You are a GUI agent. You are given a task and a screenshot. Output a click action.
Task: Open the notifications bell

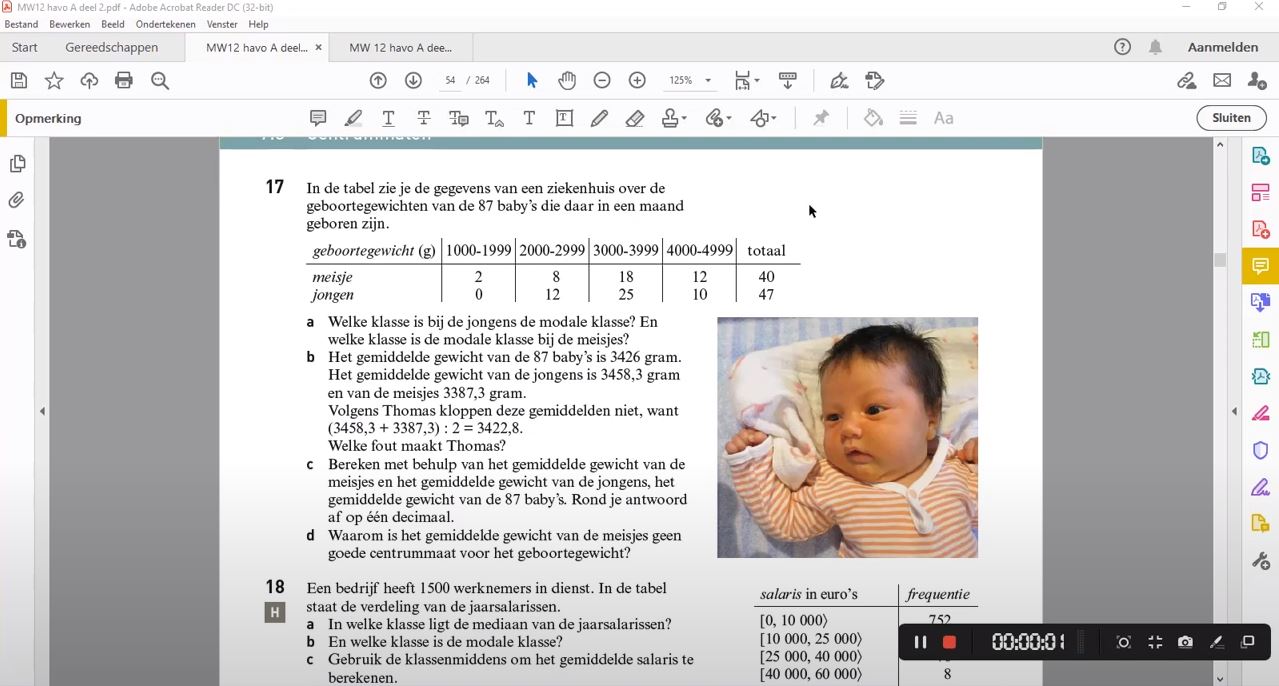click(1156, 47)
